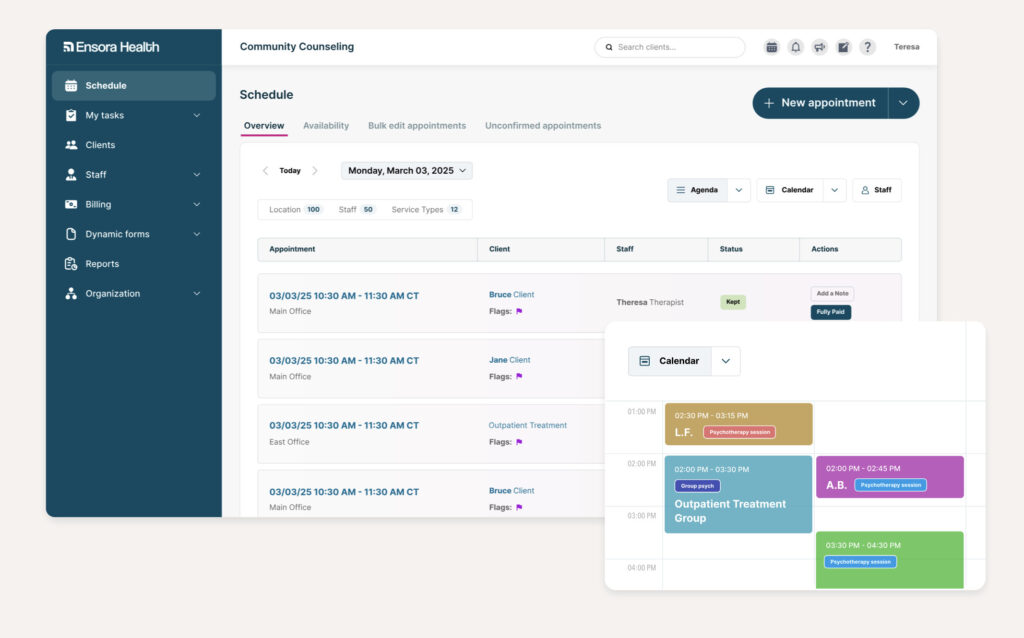1024x638 pixels.
Task: Open the green 03:30 PM calendar event
Action: (889, 560)
